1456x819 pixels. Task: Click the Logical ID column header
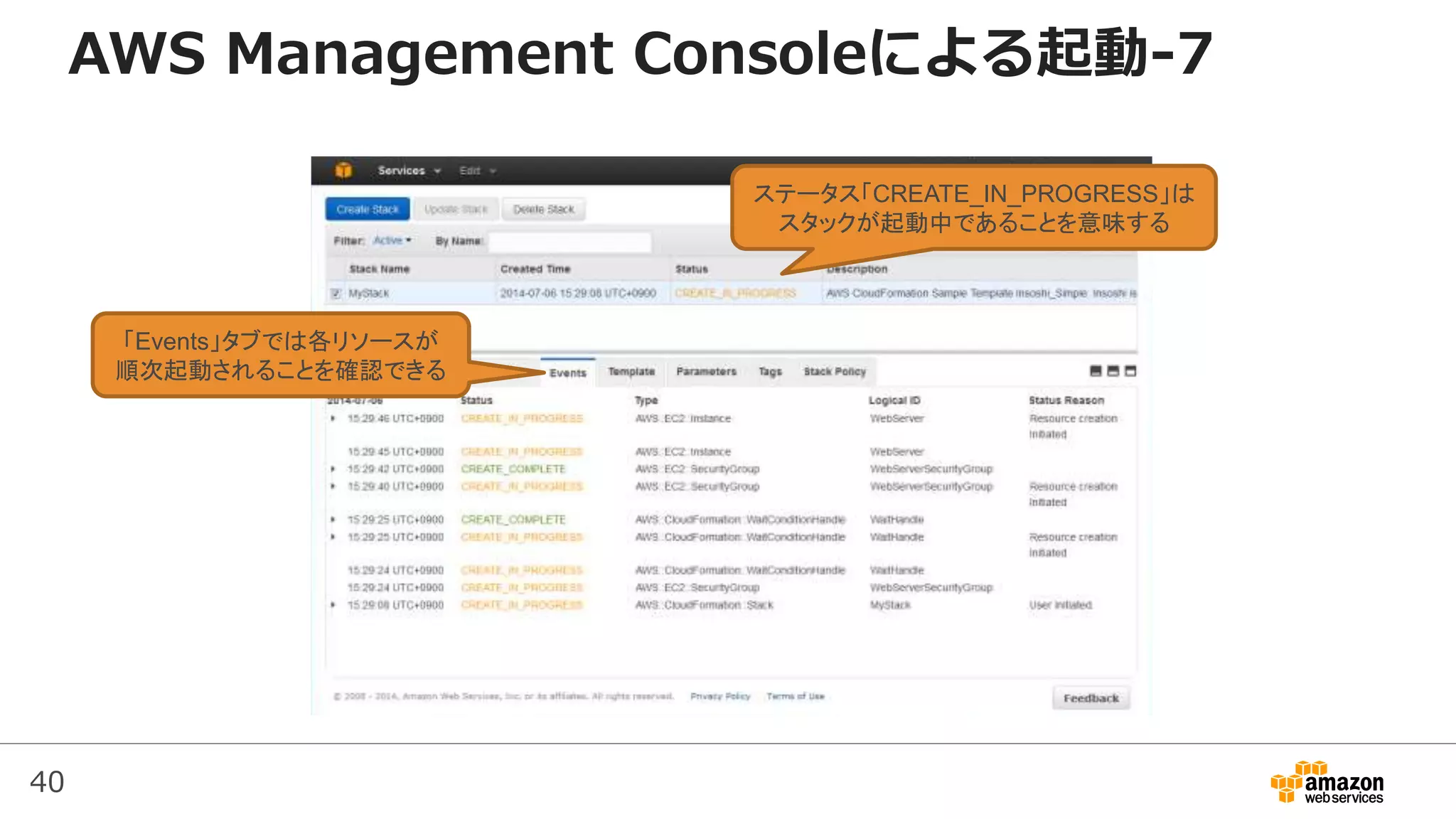coord(894,400)
